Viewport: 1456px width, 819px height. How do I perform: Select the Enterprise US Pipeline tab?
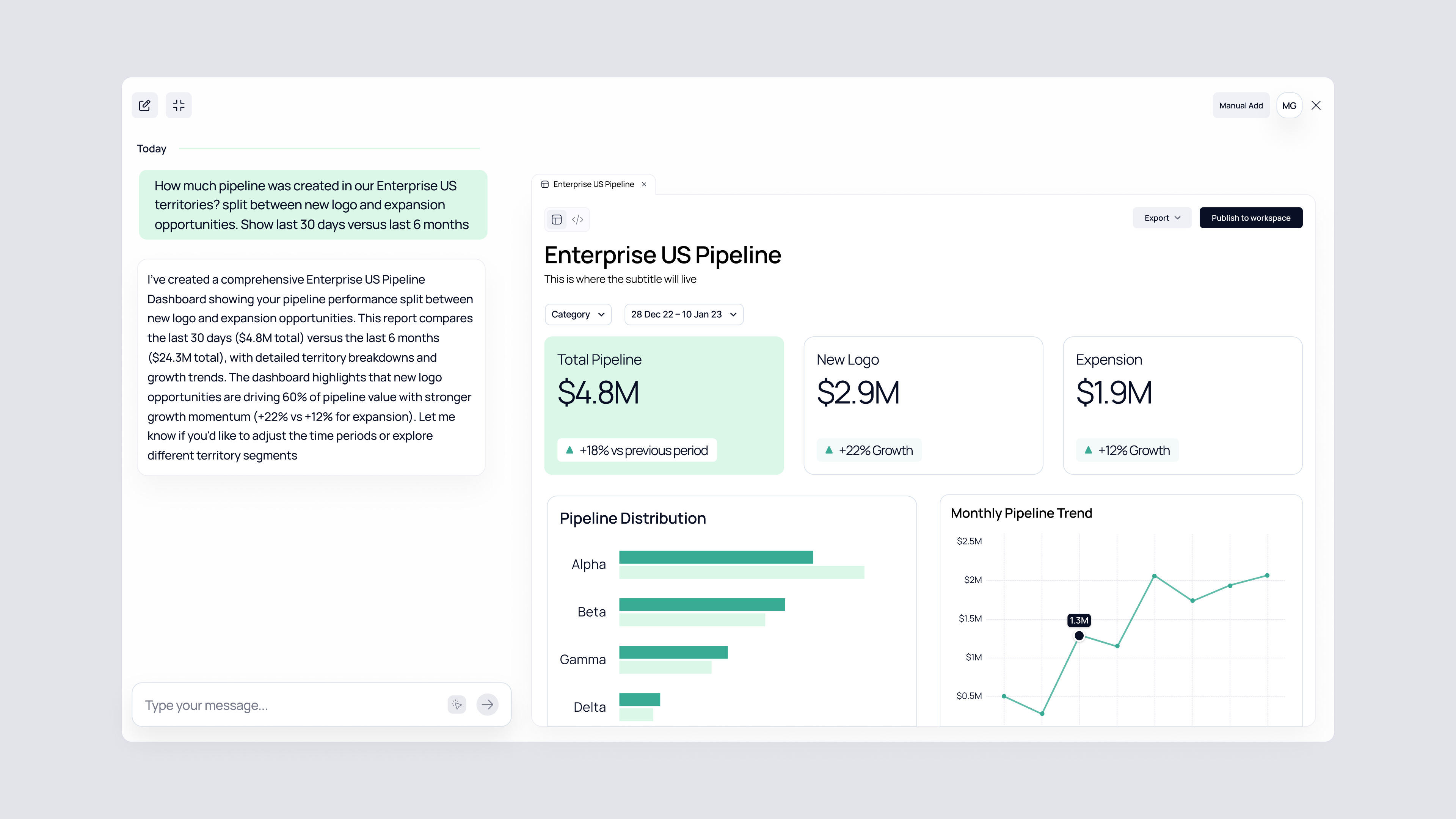click(593, 184)
